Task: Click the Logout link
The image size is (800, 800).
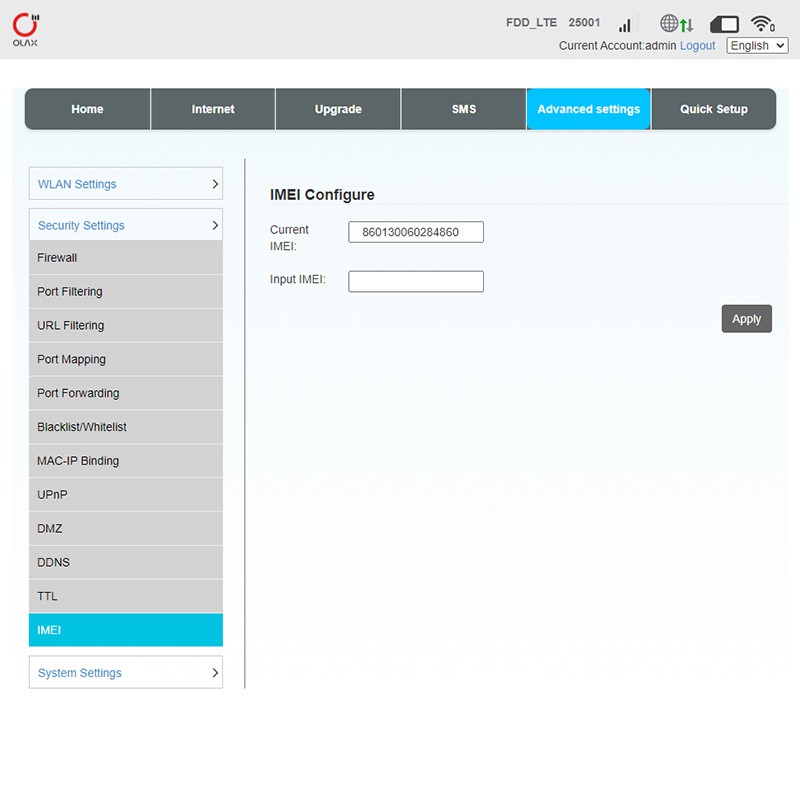Action: pos(697,46)
